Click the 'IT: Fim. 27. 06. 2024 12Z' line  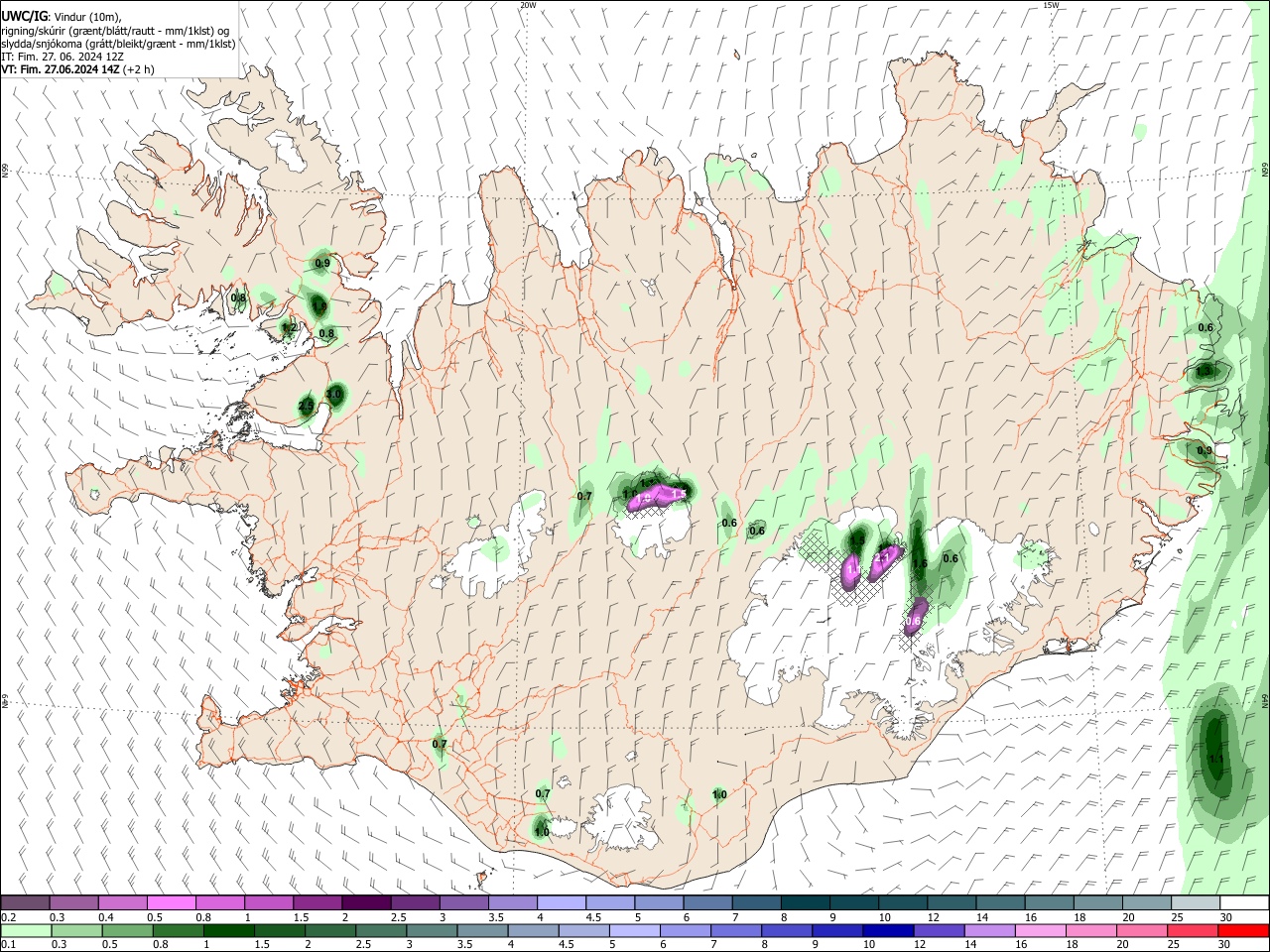[63, 57]
